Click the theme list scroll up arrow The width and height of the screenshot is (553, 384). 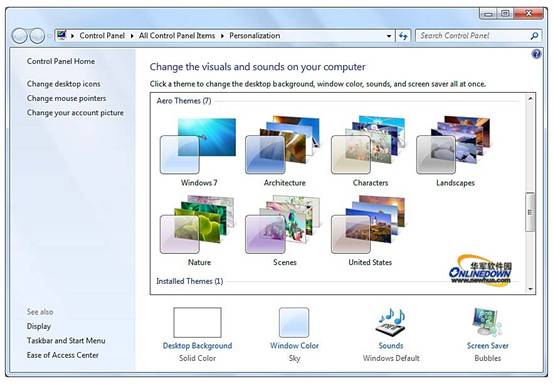(x=530, y=99)
